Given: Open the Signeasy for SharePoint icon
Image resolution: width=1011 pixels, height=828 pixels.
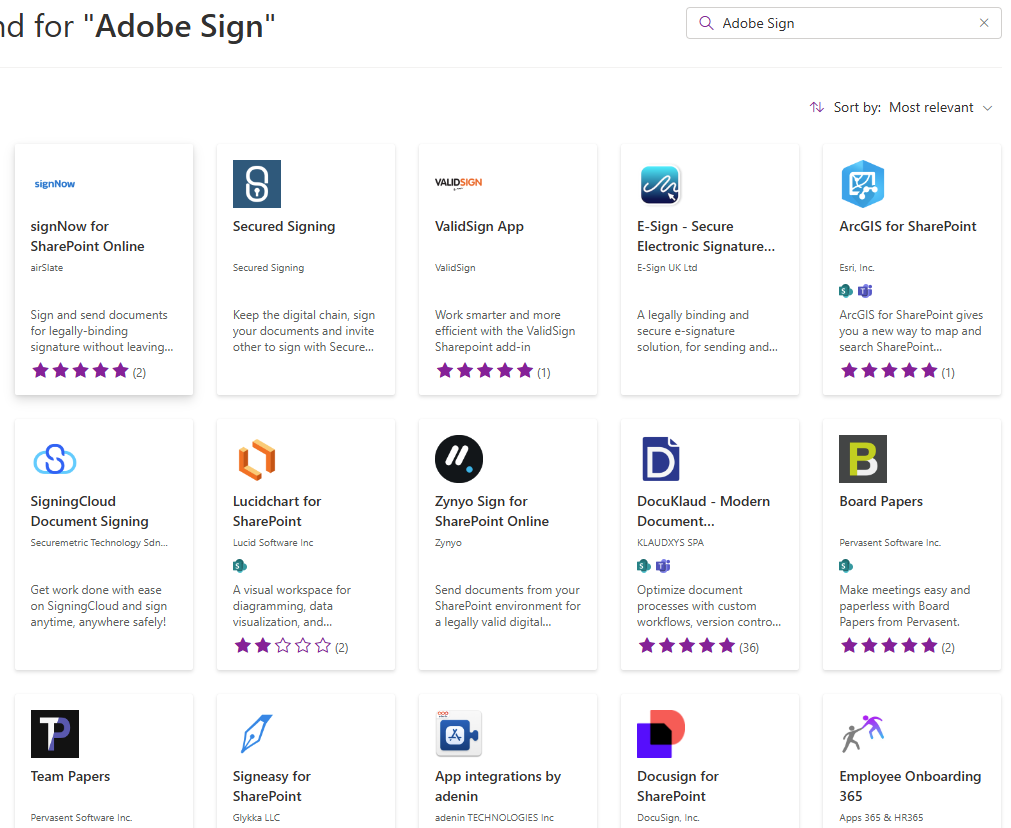Looking at the screenshot, I should pos(256,733).
